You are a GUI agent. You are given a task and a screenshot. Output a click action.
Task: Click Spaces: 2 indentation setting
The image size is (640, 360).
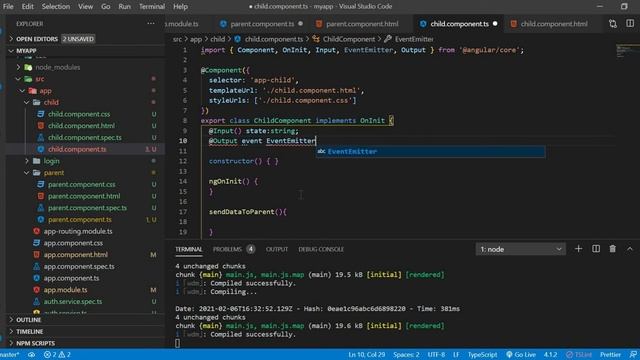click(406, 355)
